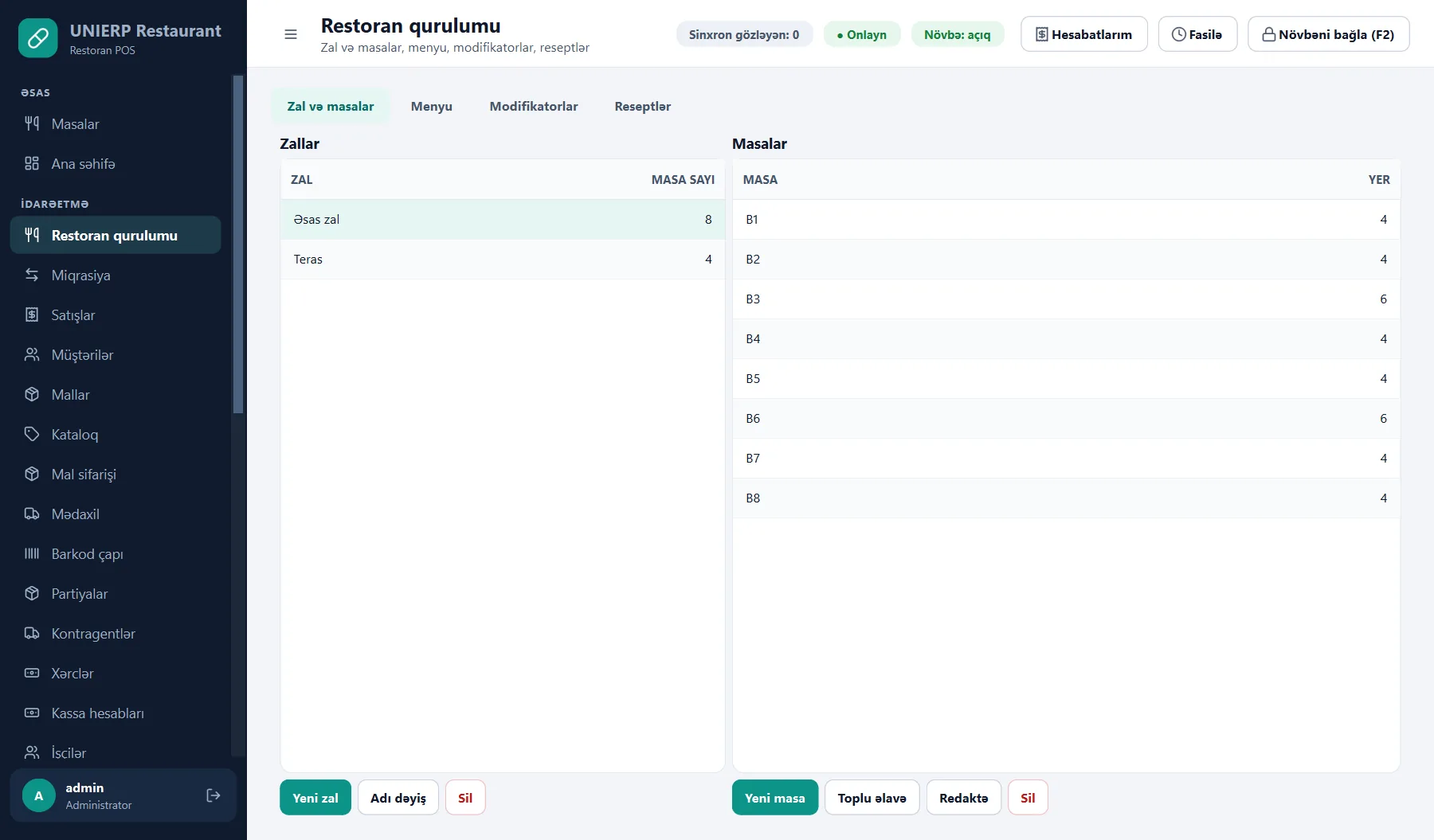Open the Modifikatorlar tab
The image size is (1434, 840).
(534, 106)
